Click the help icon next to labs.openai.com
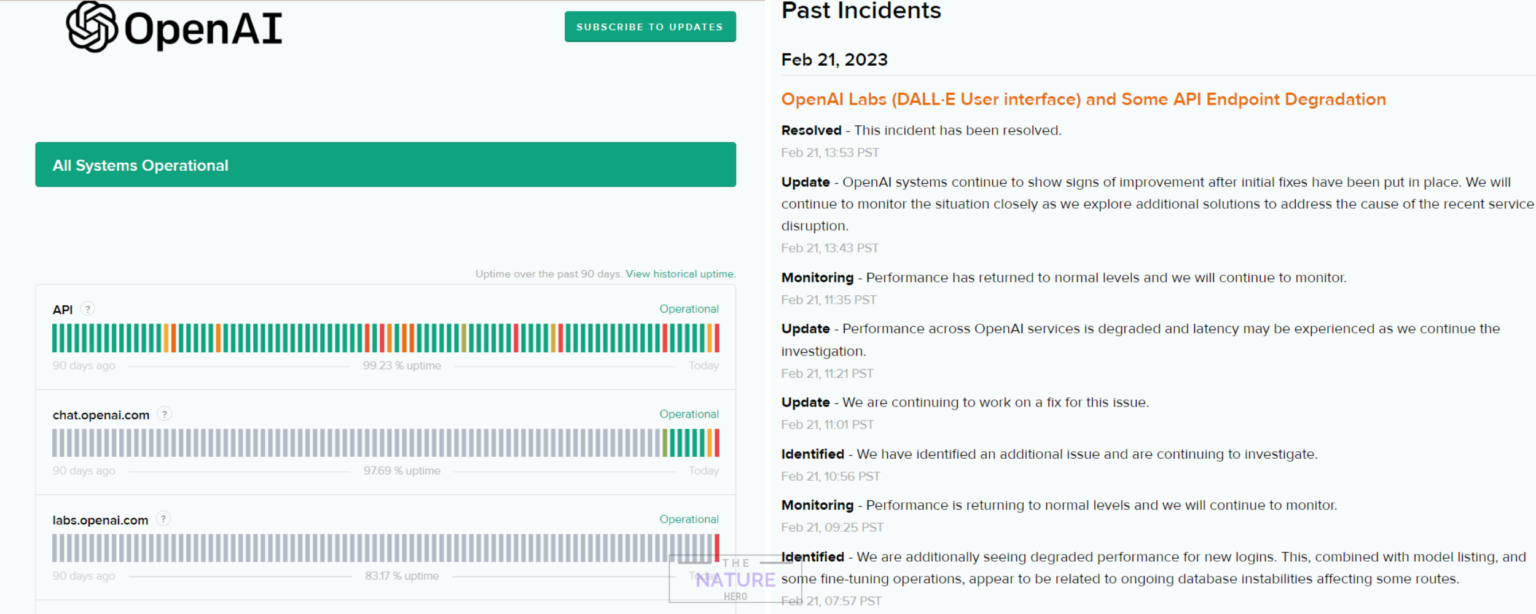1536x614 pixels. click(x=163, y=519)
